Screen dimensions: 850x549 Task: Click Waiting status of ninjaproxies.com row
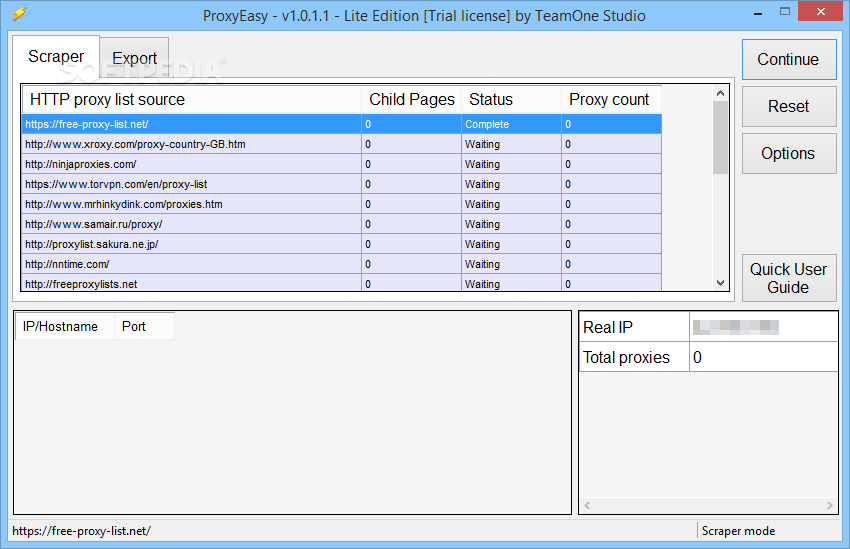coord(511,164)
